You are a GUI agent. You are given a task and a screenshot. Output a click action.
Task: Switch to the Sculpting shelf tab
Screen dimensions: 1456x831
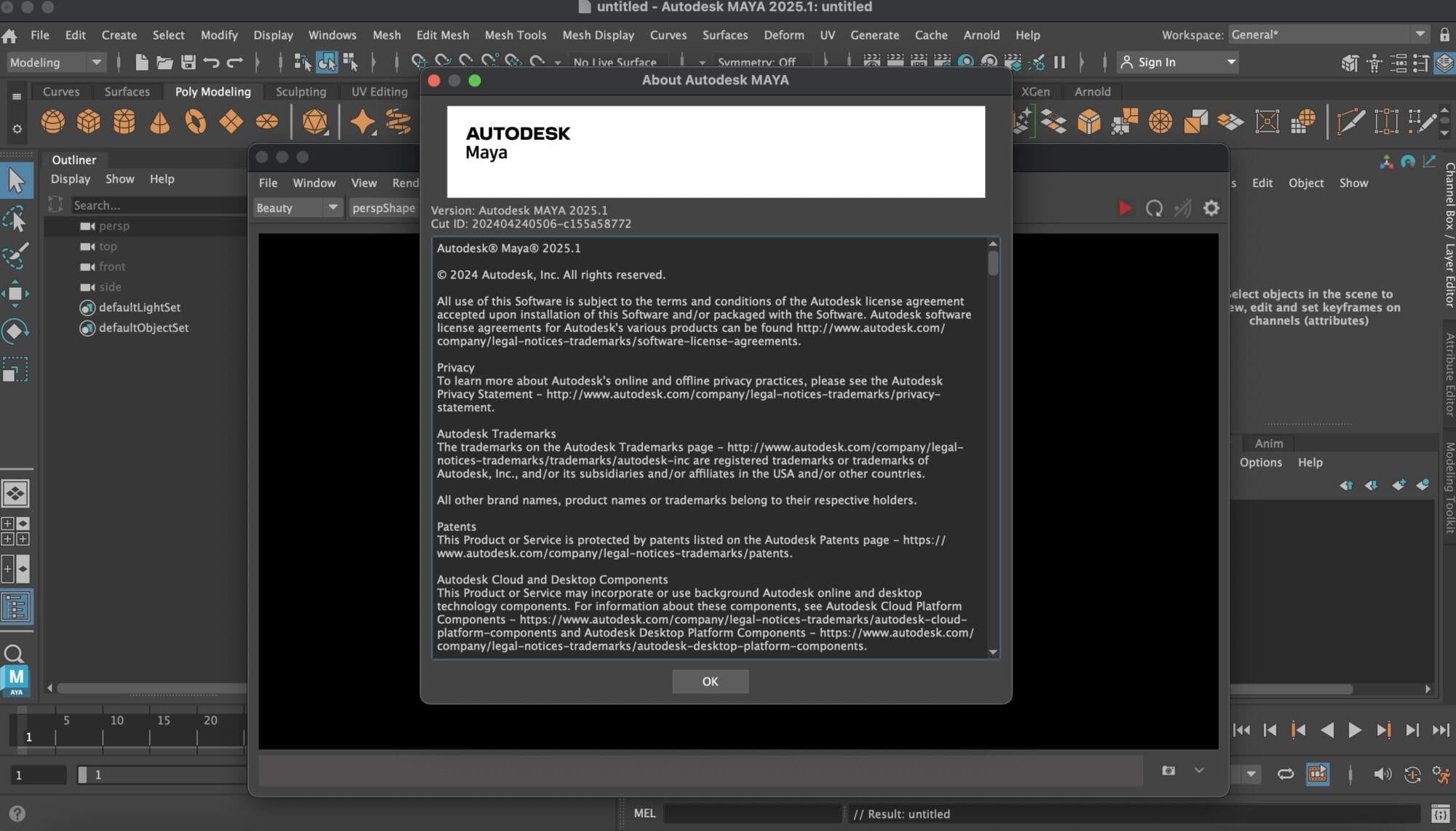[301, 92]
